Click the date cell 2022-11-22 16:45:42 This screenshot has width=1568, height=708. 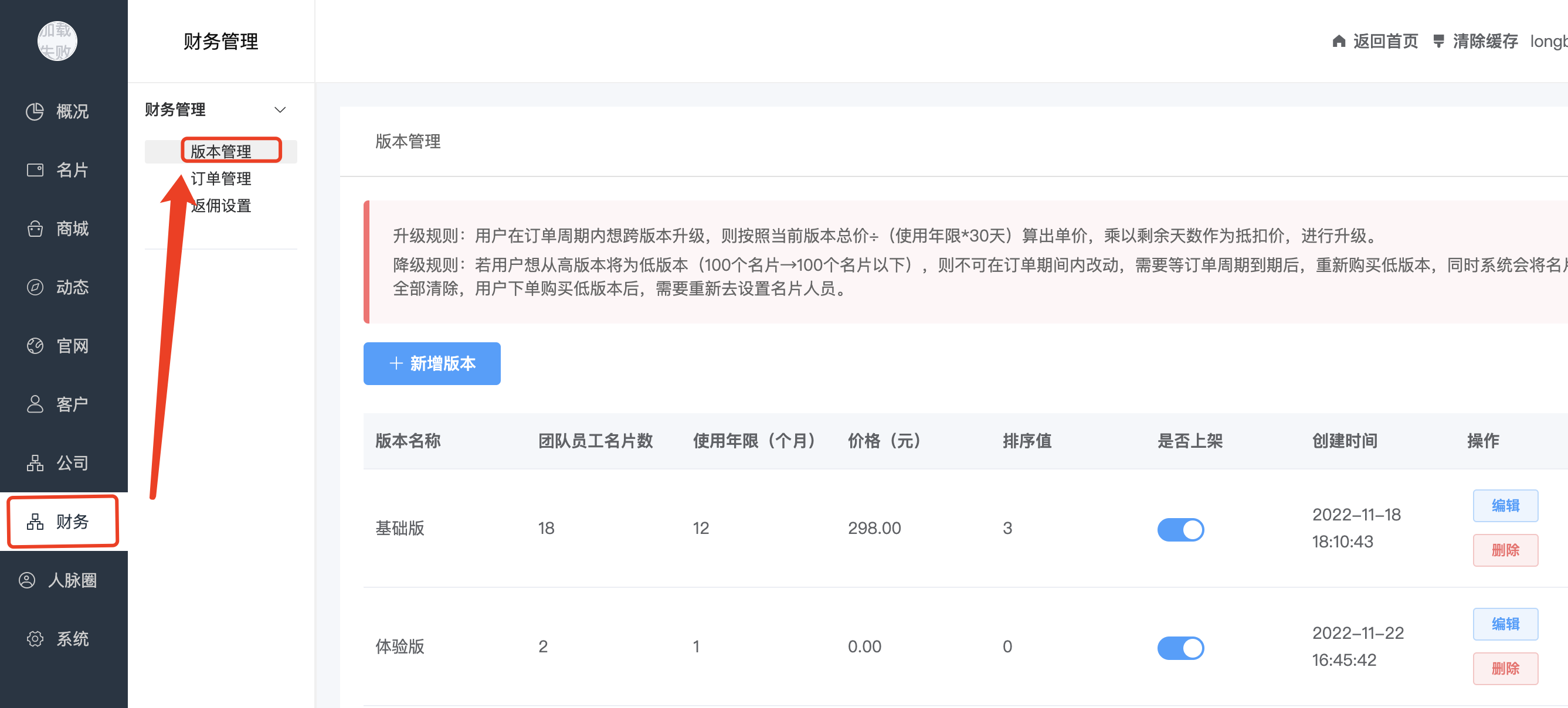click(1358, 646)
